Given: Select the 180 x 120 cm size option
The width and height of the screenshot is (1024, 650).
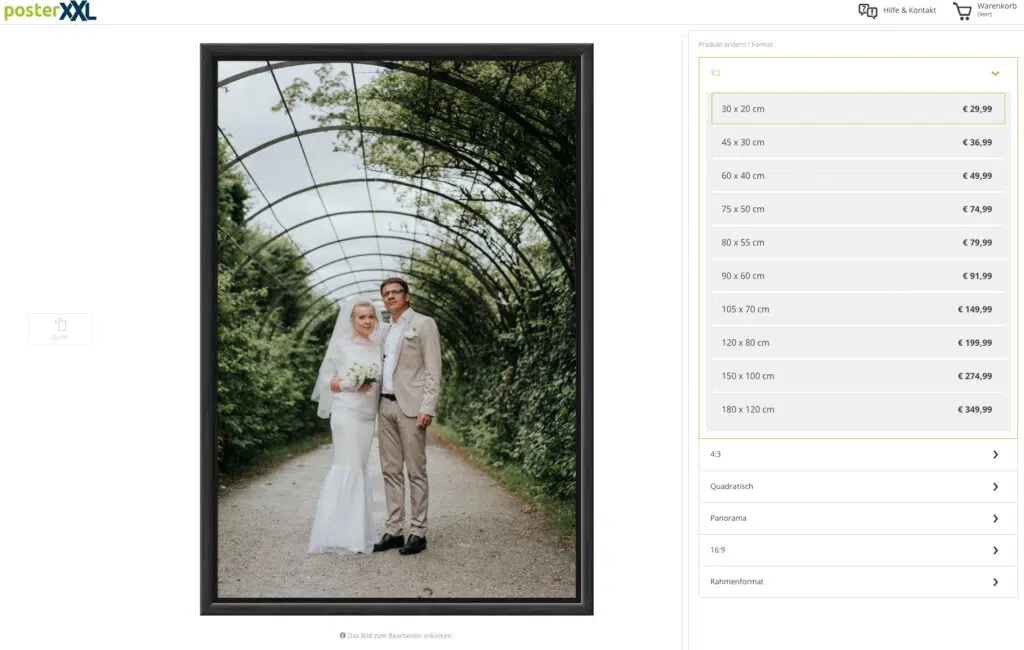Looking at the screenshot, I should click(857, 409).
